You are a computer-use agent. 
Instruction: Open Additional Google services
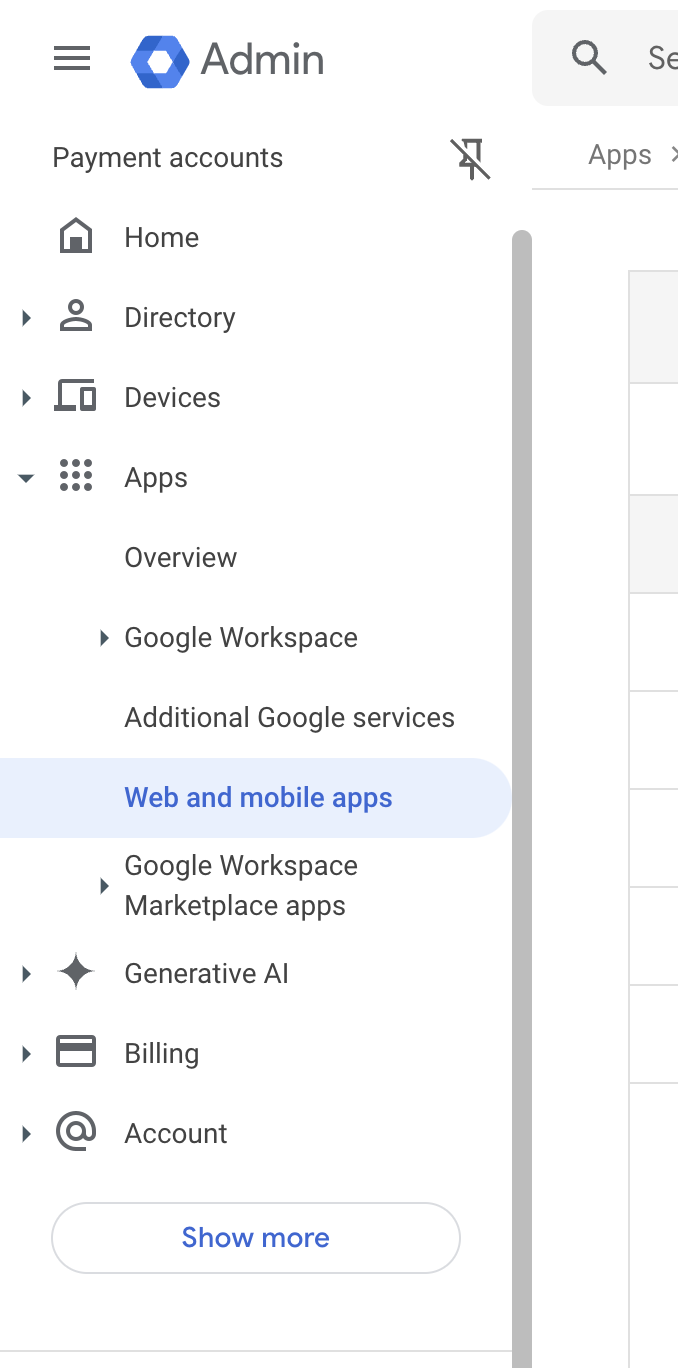pyautogui.click(x=290, y=718)
